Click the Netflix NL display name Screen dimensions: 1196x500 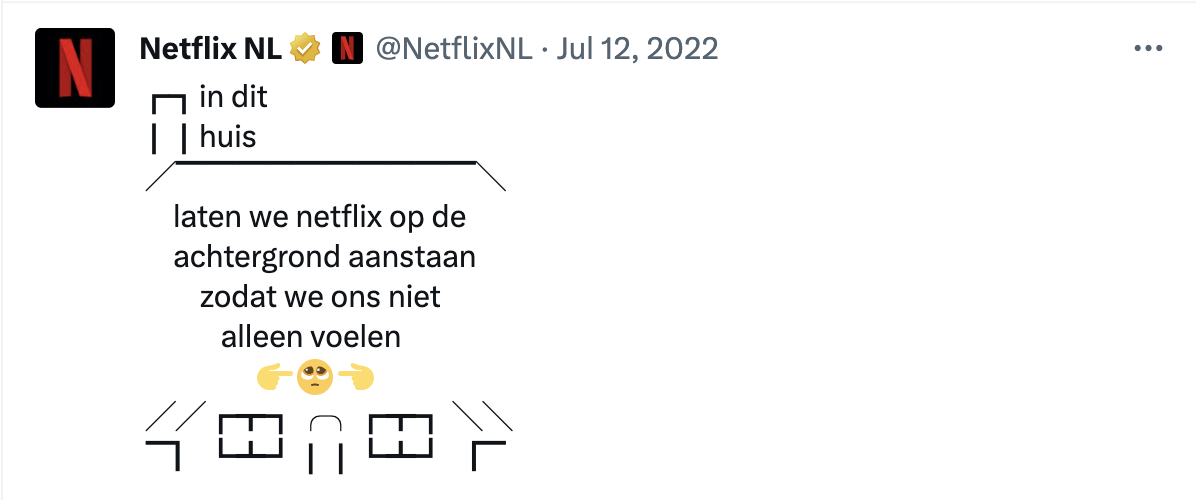[x=211, y=50]
